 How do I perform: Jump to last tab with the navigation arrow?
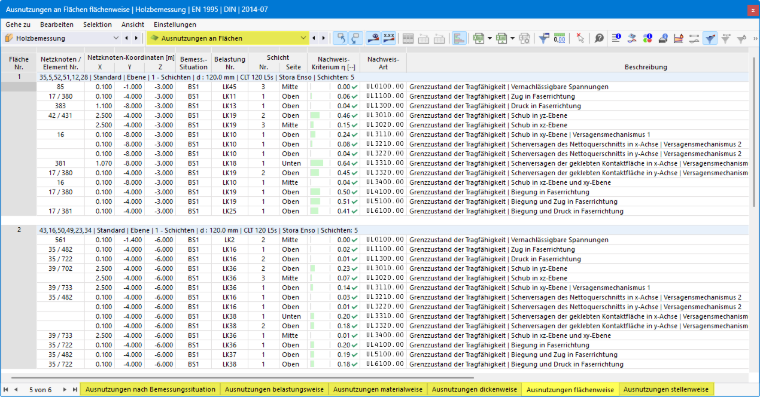pos(75,389)
